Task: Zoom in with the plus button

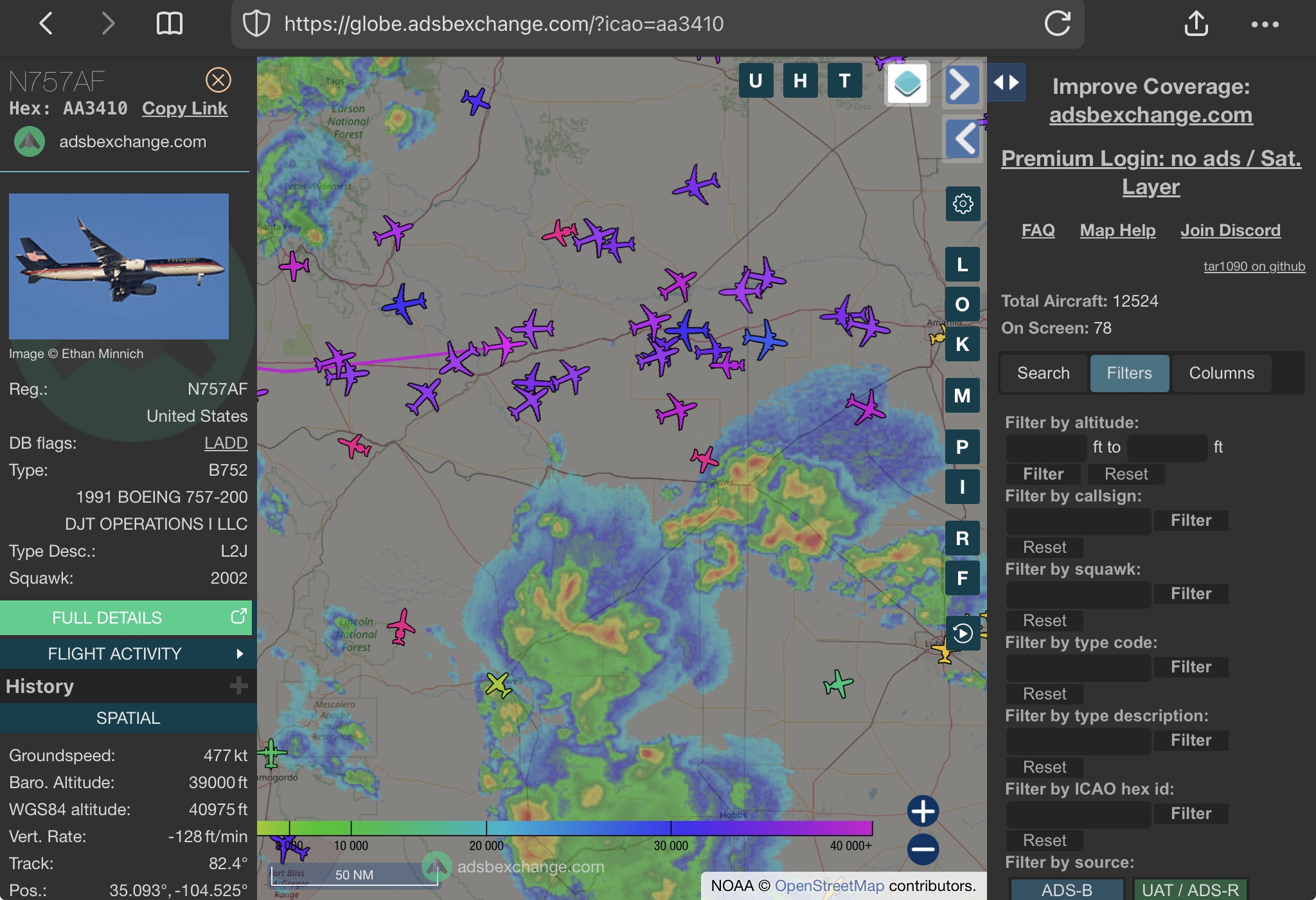Action: pyautogui.click(x=923, y=811)
